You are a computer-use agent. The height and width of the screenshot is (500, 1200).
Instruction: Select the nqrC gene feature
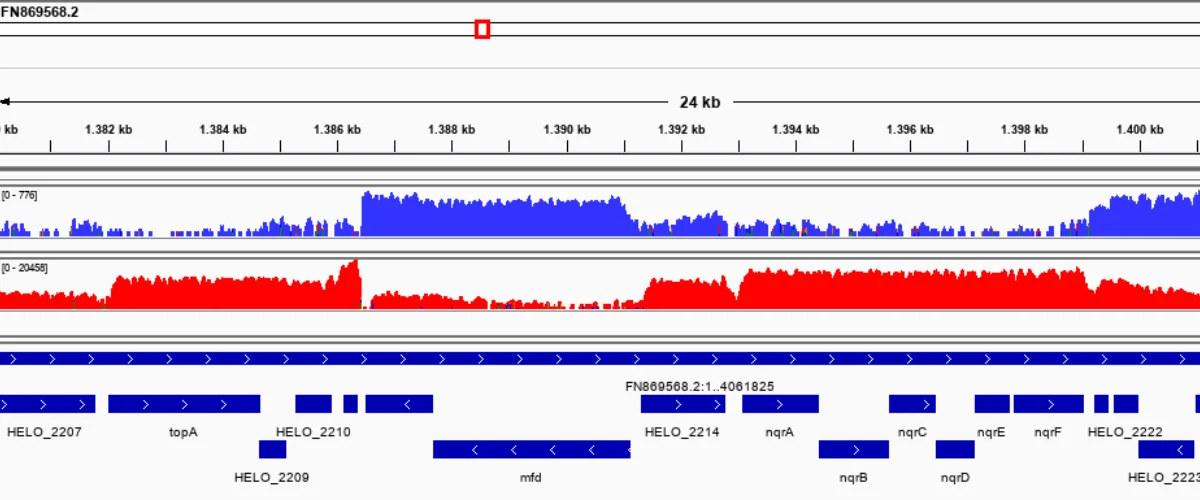pos(912,404)
